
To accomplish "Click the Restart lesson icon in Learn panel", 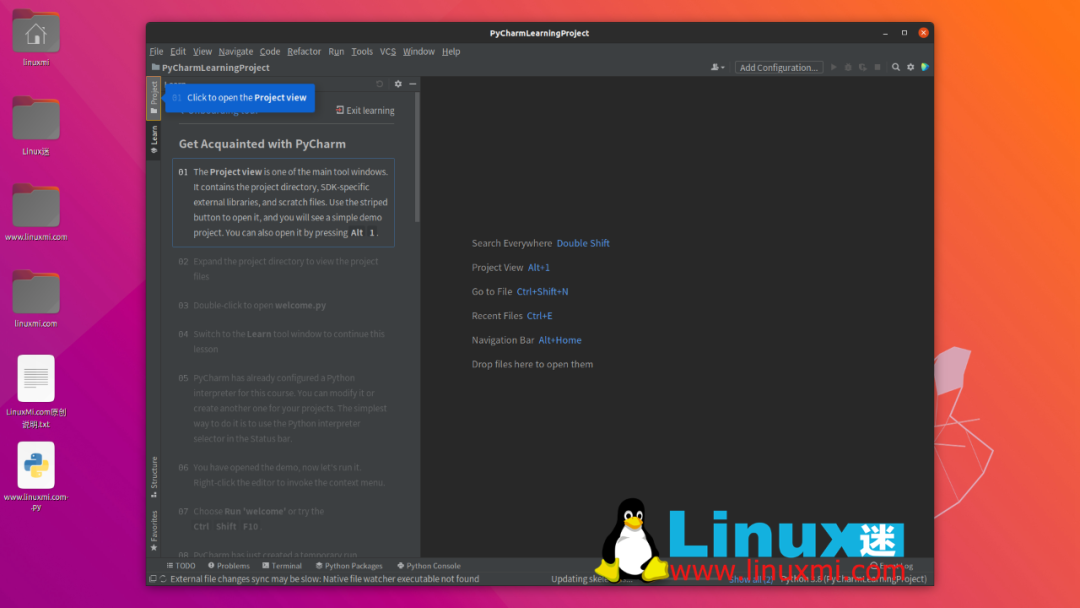I will [380, 84].
